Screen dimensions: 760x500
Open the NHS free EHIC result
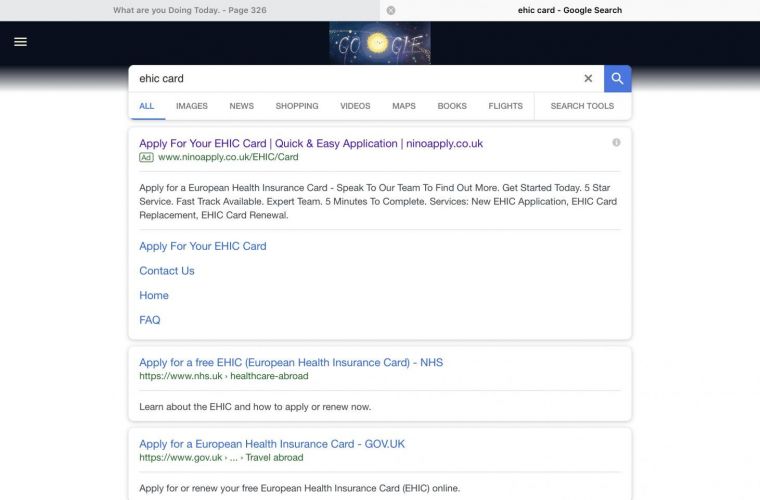click(291, 362)
